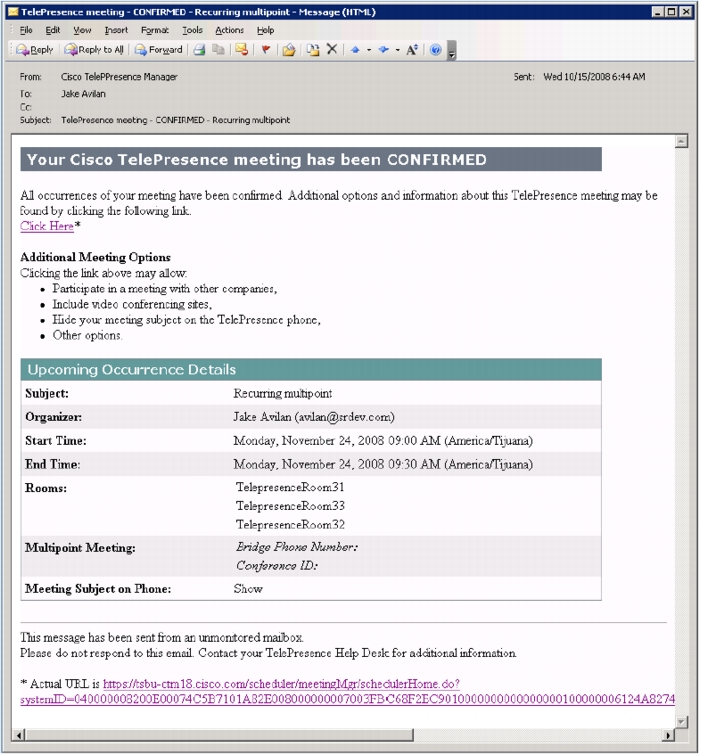The width and height of the screenshot is (701, 754).
Task: Open Help with the blue question icon
Action: click(436, 50)
